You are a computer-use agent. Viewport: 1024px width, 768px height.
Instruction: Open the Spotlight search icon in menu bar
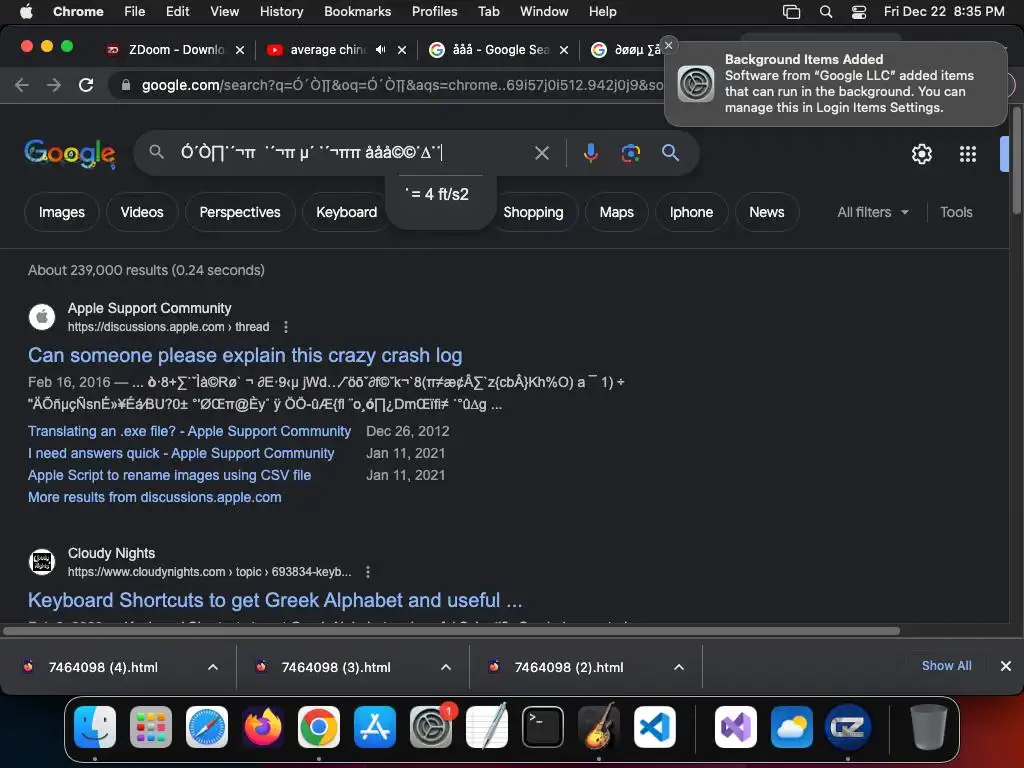click(825, 11)
